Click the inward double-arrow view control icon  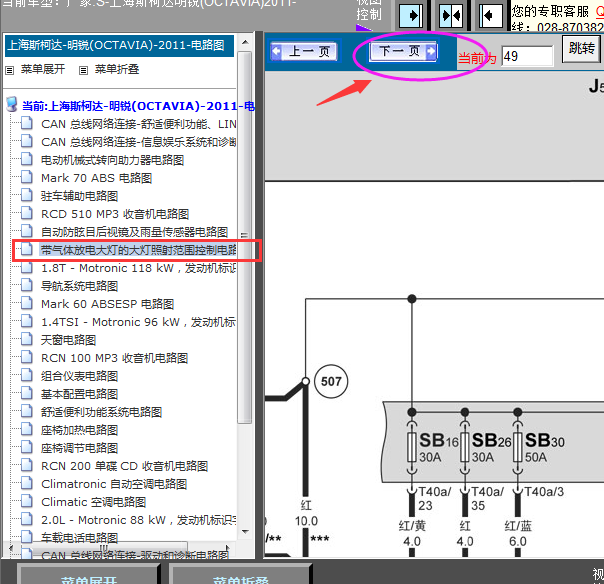point(451,16)
